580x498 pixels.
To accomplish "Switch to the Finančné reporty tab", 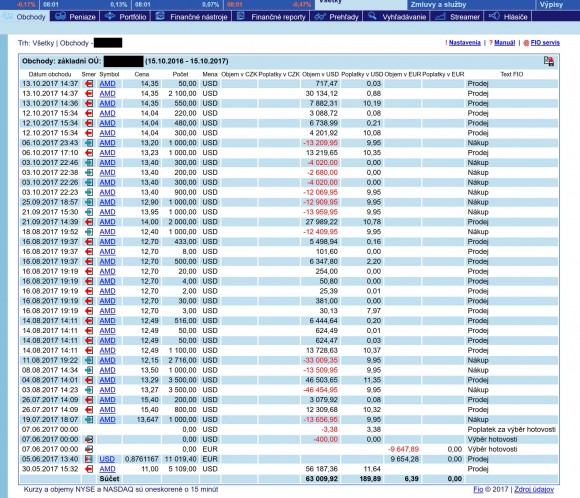I will click(271, 17).
